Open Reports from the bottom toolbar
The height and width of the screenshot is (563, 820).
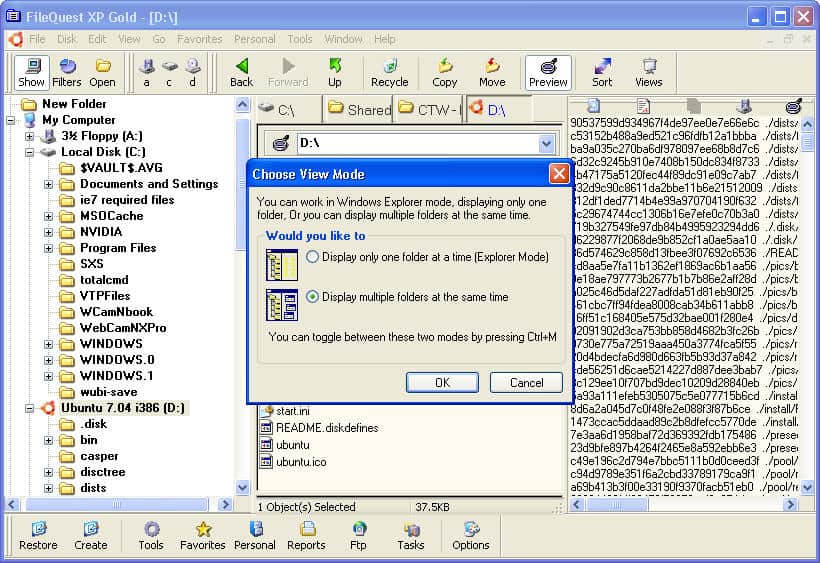(306, 535)
